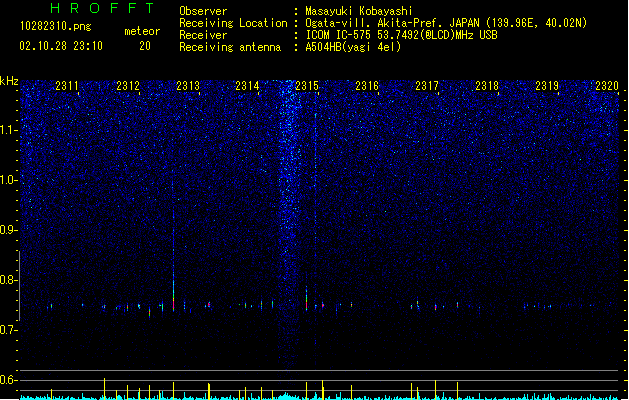Click the observer name Masayuki Kobayashi
629x400 pixels.
(359, 11)
